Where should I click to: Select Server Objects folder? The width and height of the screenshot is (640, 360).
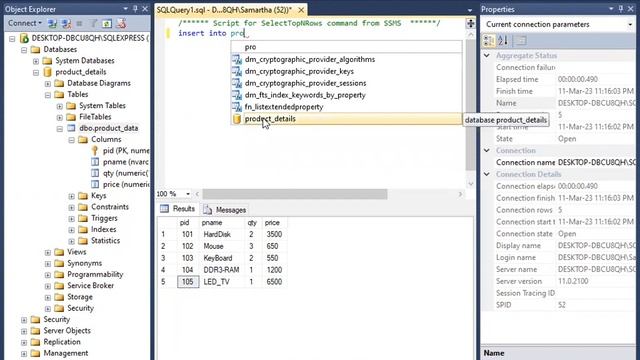(67, 331)
